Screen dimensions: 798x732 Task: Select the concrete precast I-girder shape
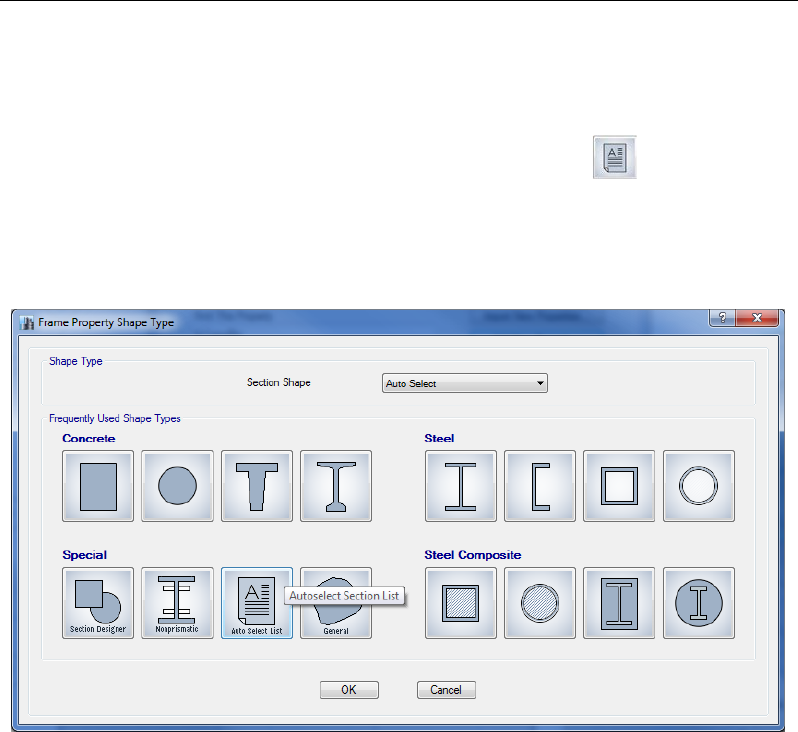336,486
